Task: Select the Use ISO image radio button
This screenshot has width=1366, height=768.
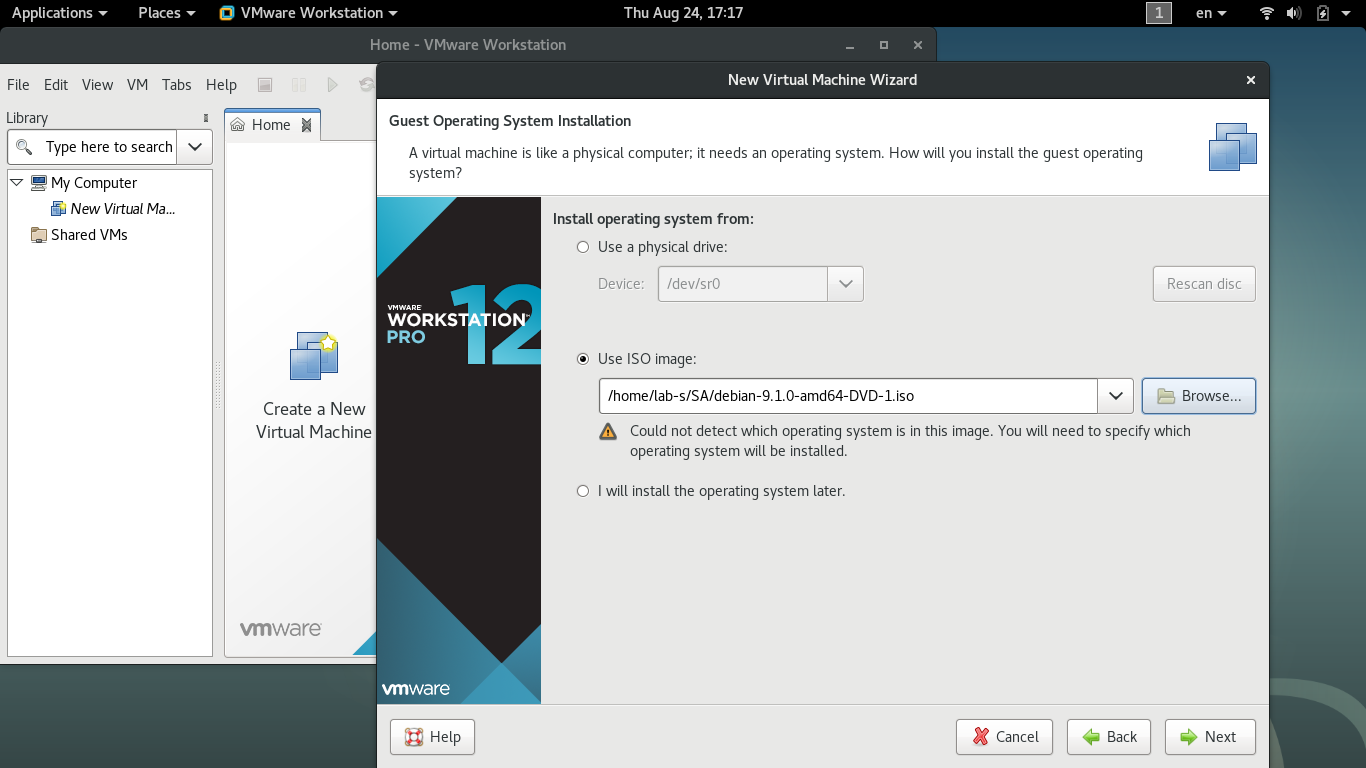Action: pyautogui.click(x=583, y=359)
